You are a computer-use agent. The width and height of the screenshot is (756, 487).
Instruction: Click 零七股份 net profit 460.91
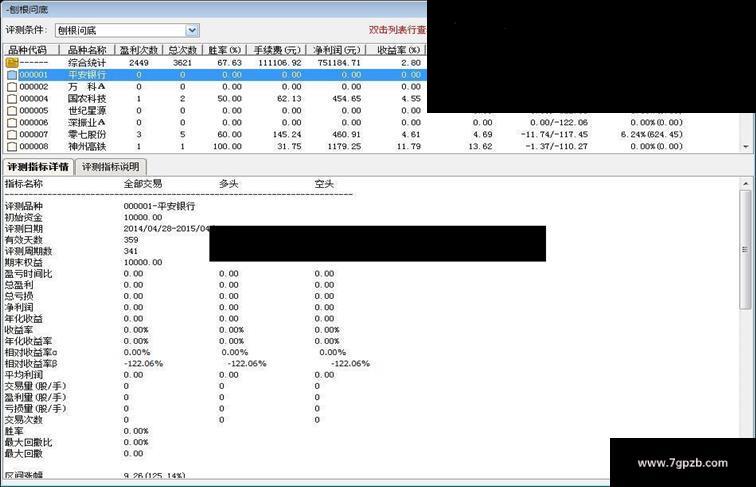click(347, 135)
